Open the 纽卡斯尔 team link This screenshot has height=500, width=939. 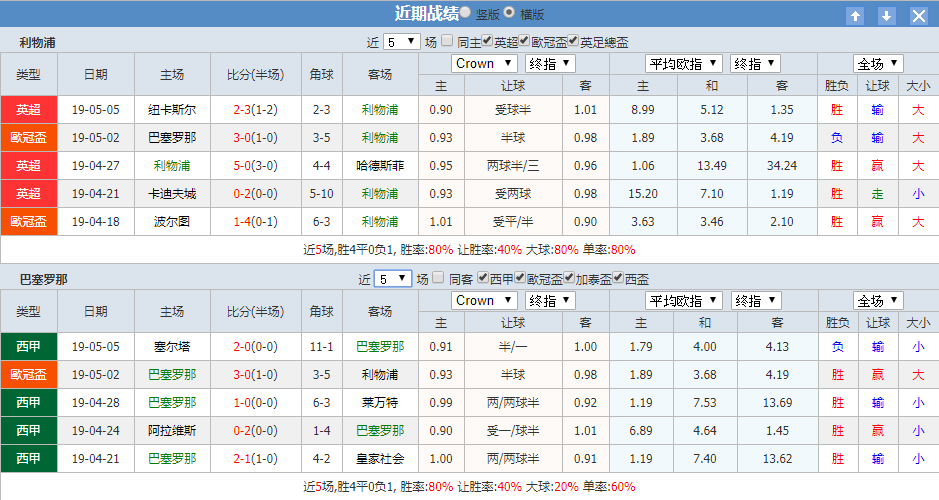tap(172, 109)
